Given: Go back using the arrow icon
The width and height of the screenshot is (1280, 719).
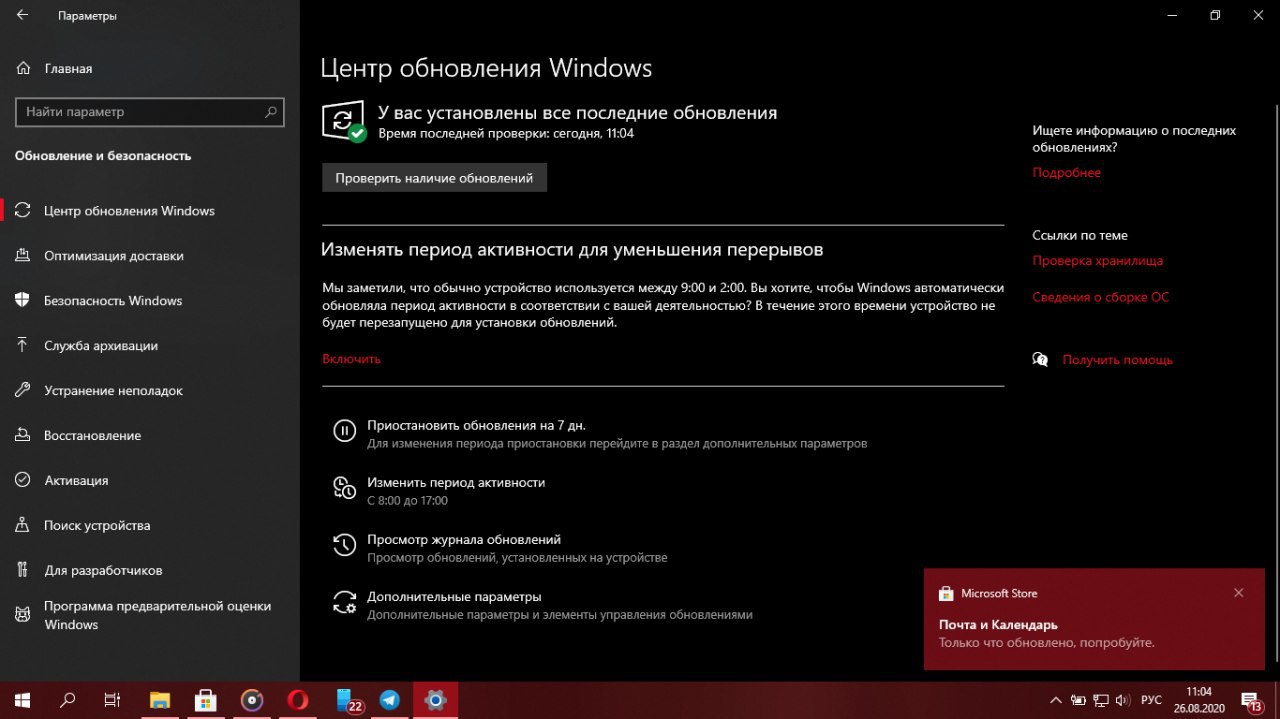Looking at the screenshot, I should [23, 16].
